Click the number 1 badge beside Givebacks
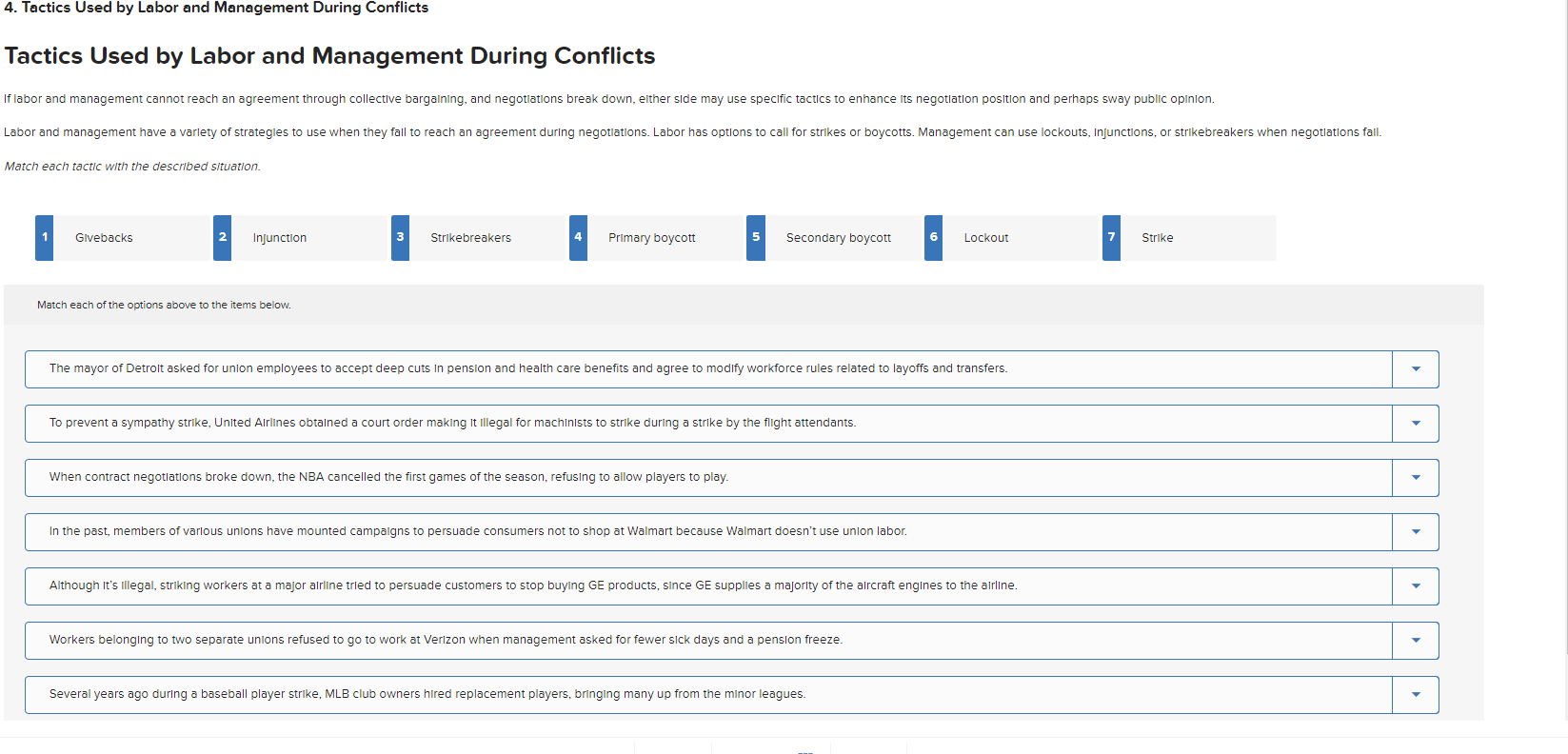Image resolution: width=1568 pixels, height=754 pixels. click(45, 238)
